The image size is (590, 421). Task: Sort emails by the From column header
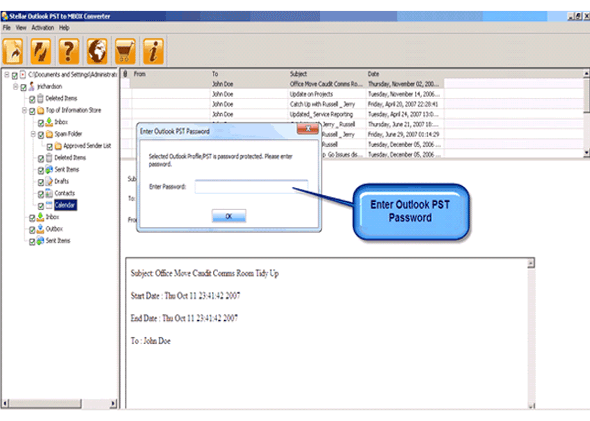point(171,74)
